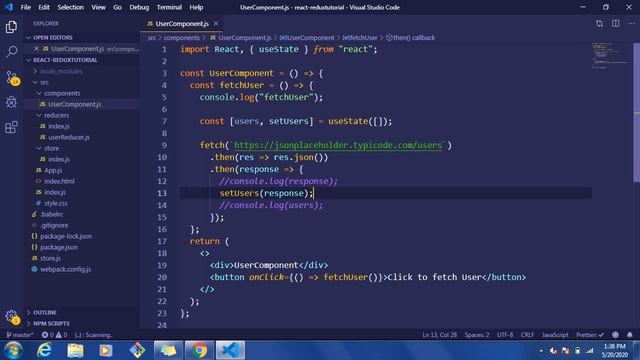This screenshot has height=360, width=640.
Task: Click the then() callback breadcrumb
Action: tap(410, 38)
